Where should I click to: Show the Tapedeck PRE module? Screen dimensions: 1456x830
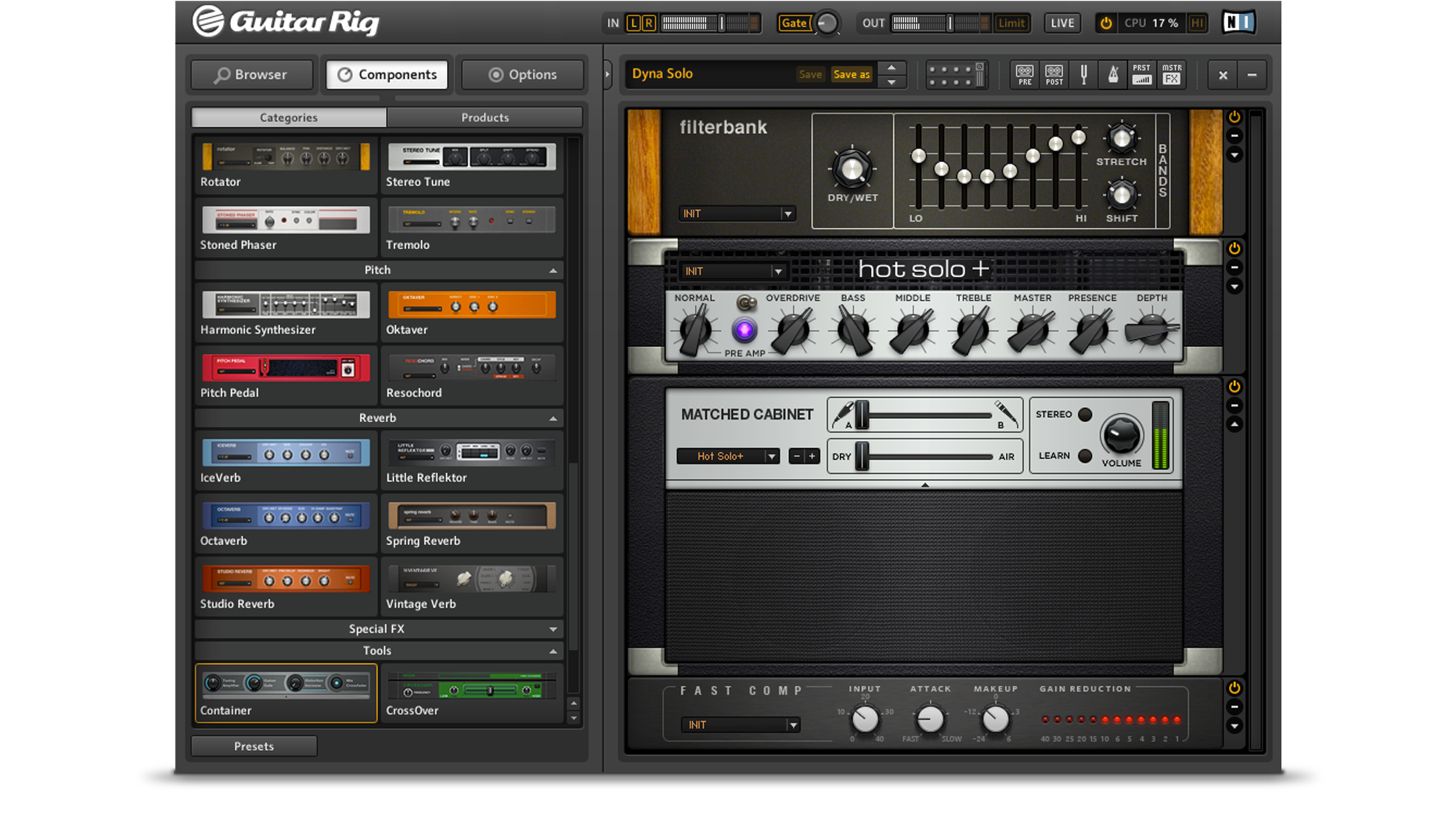tap(1024, 74)
